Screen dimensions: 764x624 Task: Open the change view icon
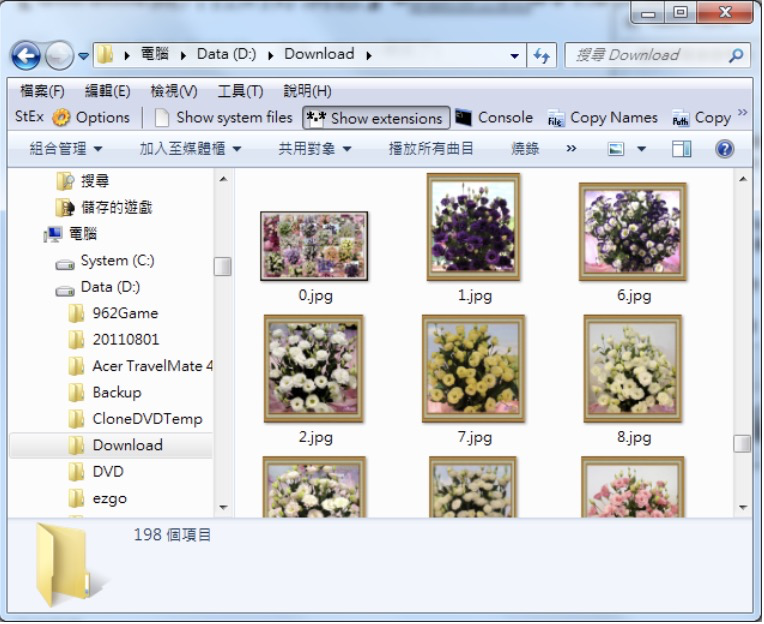pyautogui.click(x=617, y=149)
